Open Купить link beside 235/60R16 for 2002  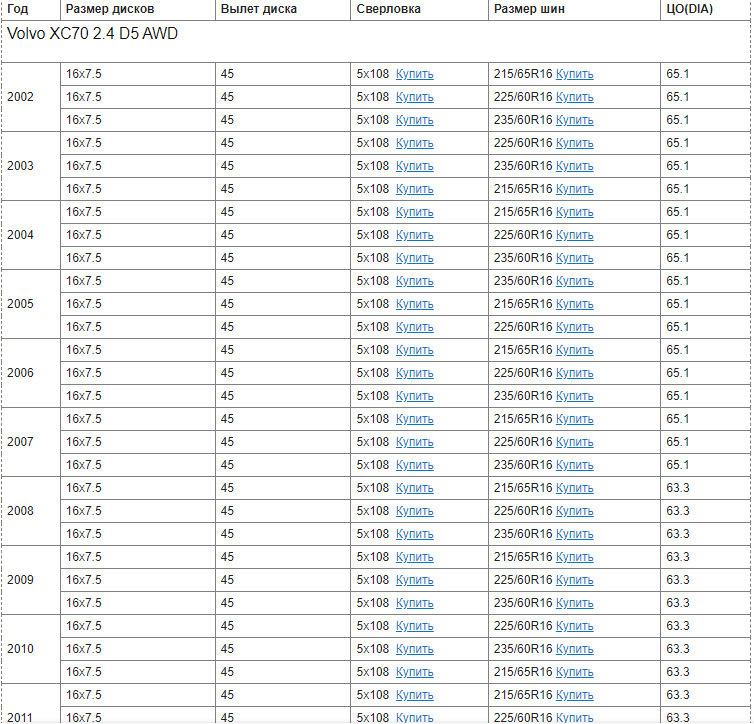[x=575, y=120]
